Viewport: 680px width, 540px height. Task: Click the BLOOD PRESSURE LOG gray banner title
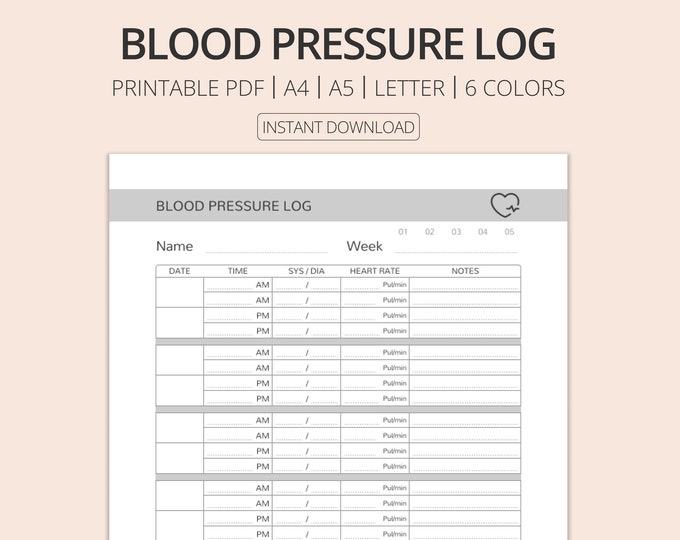pyautogui.click(x=234, y=206)
